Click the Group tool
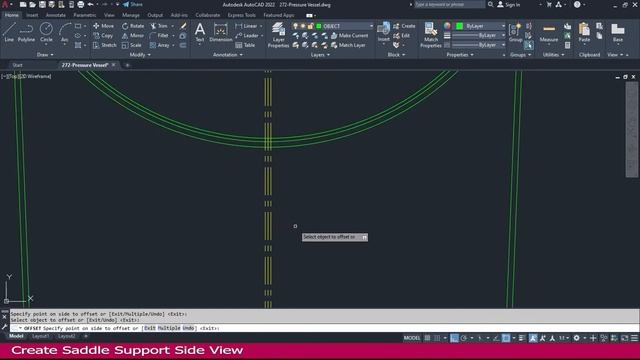 (516, 32)
